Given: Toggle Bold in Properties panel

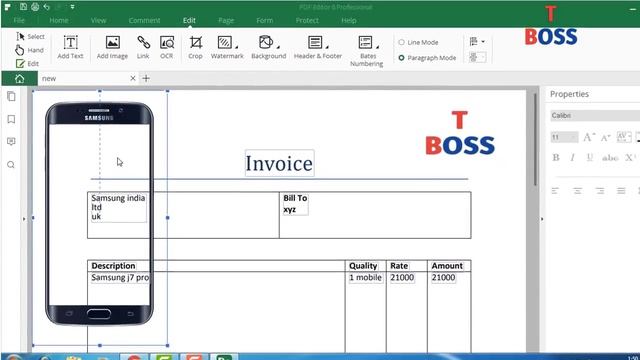Looking at the screenshot, I should point(556,158).
